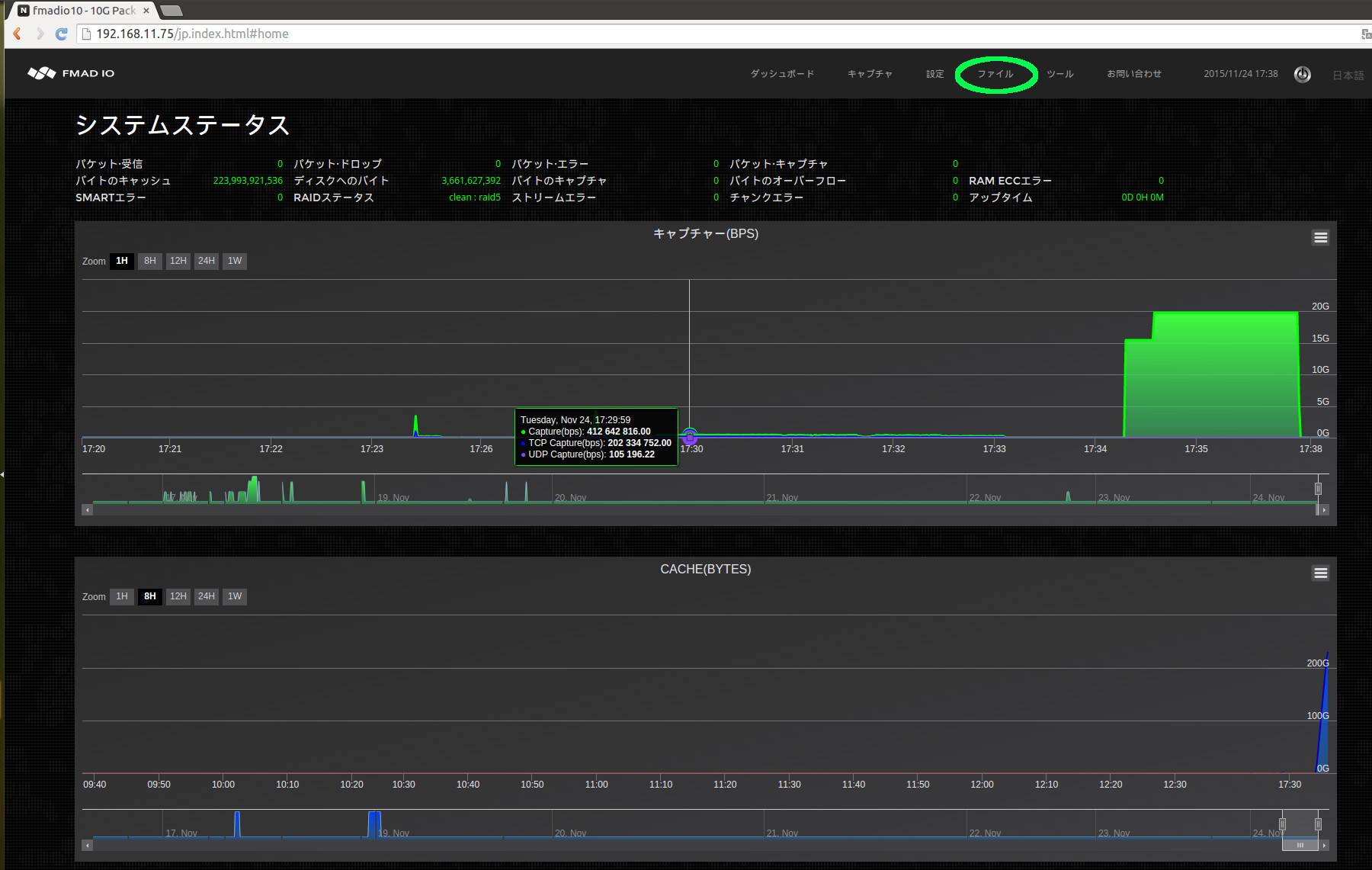Enable 1W zoom on the capture chart
The height and width of the screenshot is (870, 1372).
pyautogui.click(x=234, y=261)
